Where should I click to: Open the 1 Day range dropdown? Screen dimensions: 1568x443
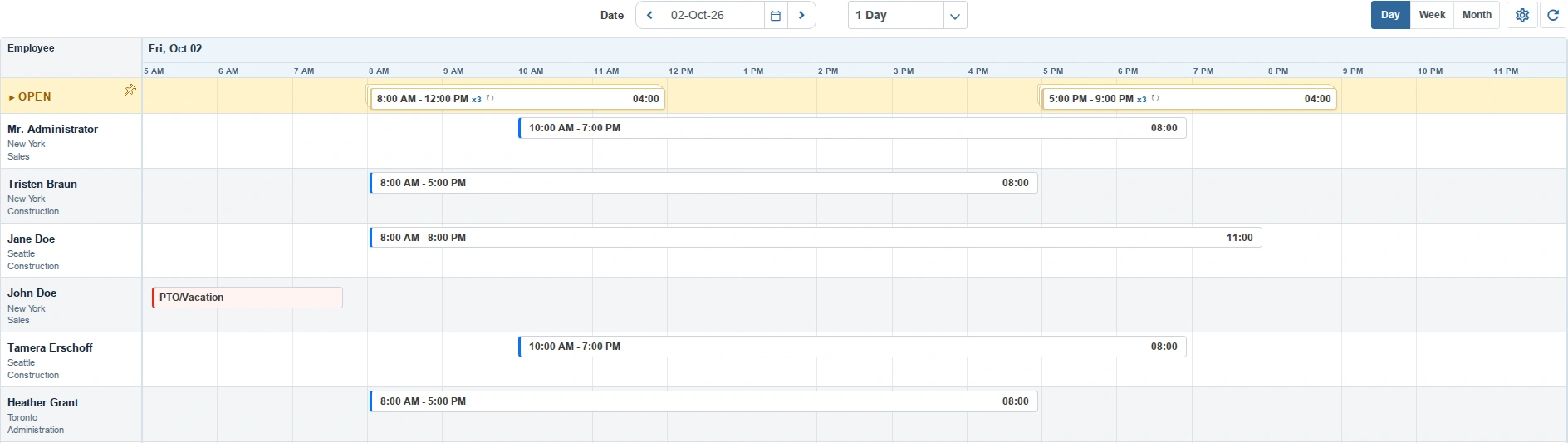pos(955,15)
